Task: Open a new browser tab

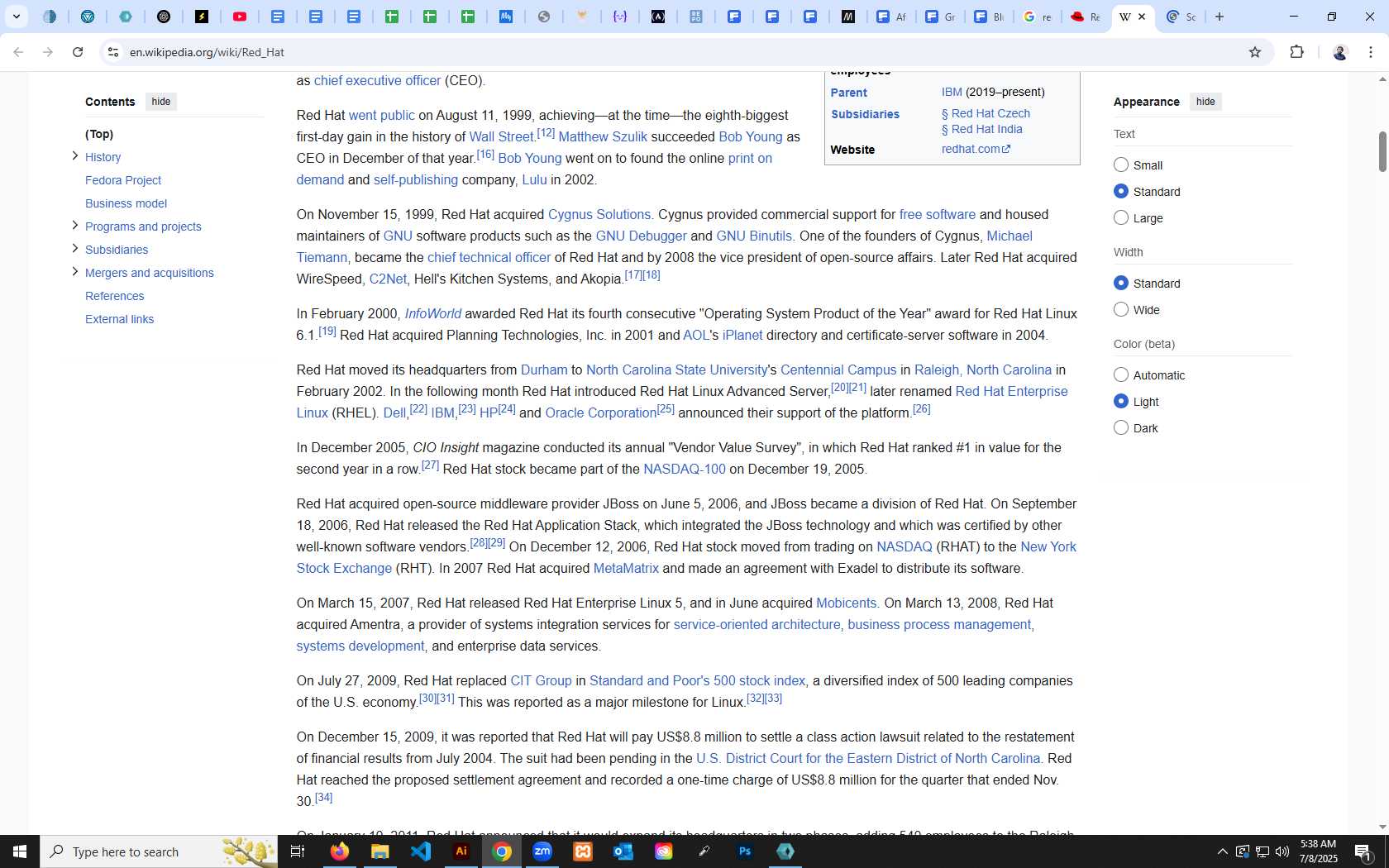Action: pyautogui.click(x=1220, y=17)
